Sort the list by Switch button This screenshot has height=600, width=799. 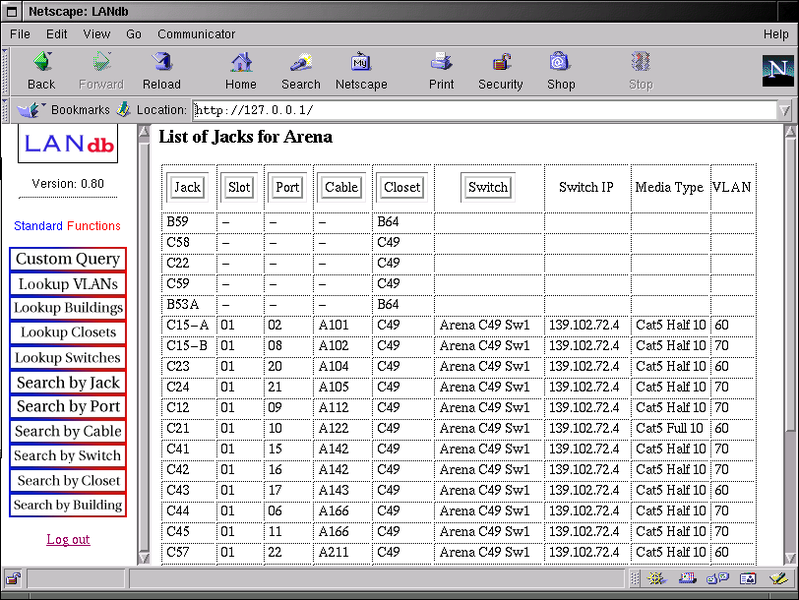488,188
